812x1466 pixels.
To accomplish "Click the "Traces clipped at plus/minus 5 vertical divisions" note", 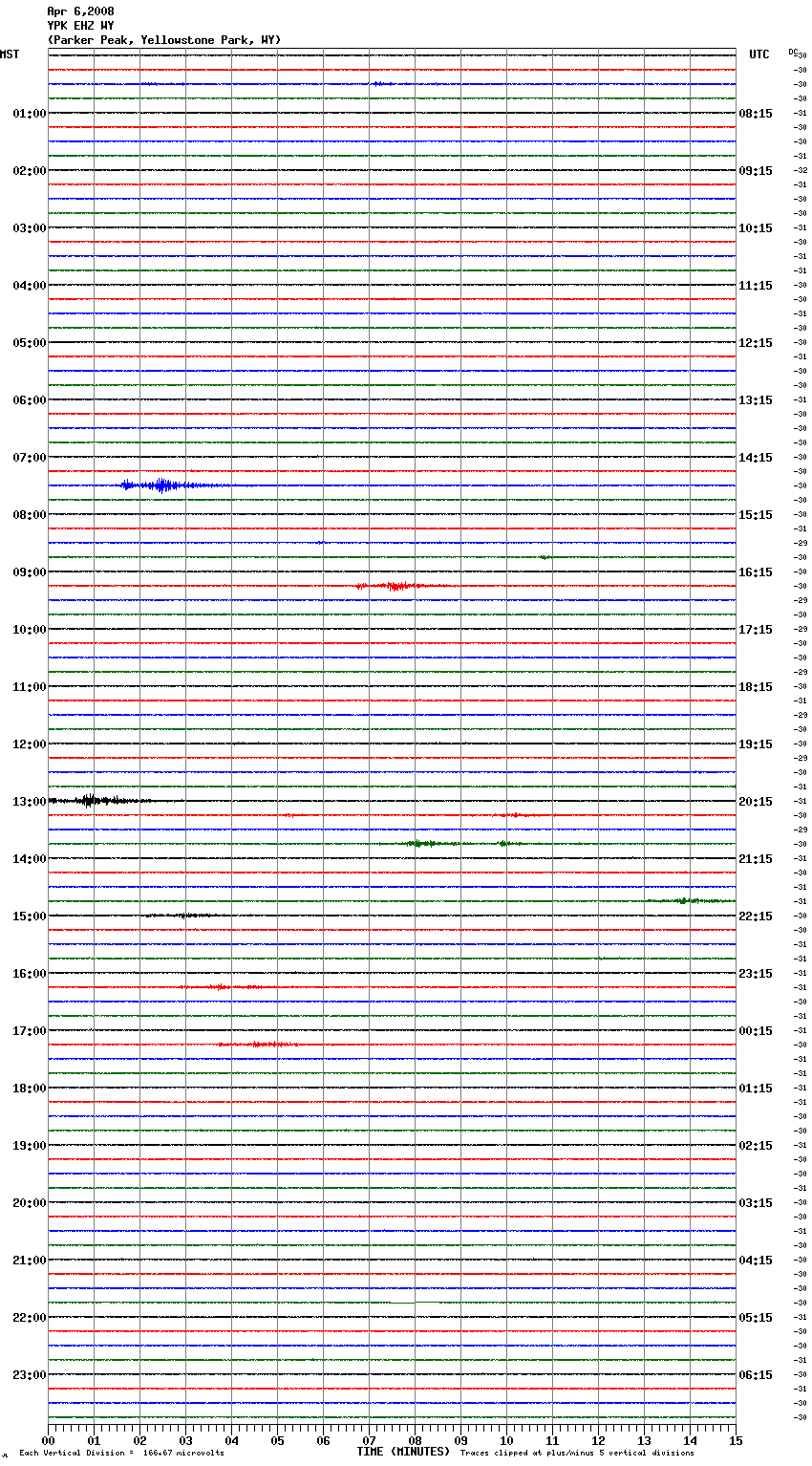I will [x=577, y=1454].
